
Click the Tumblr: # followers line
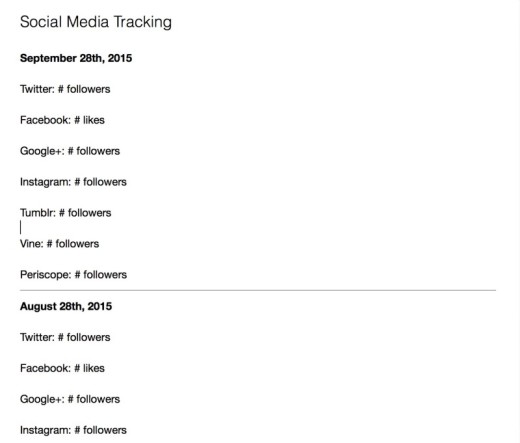click(x=66, y=213)
